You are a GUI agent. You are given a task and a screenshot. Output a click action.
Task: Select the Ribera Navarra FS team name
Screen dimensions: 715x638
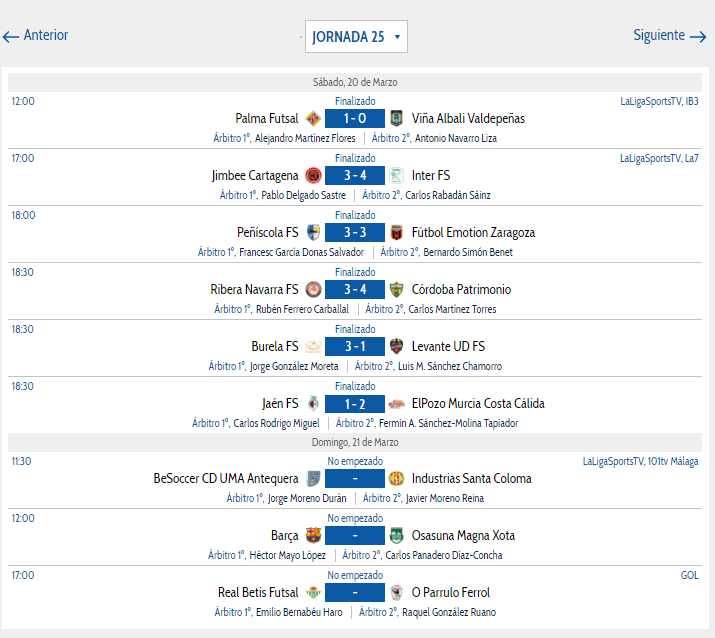click(x=254, y=290)
